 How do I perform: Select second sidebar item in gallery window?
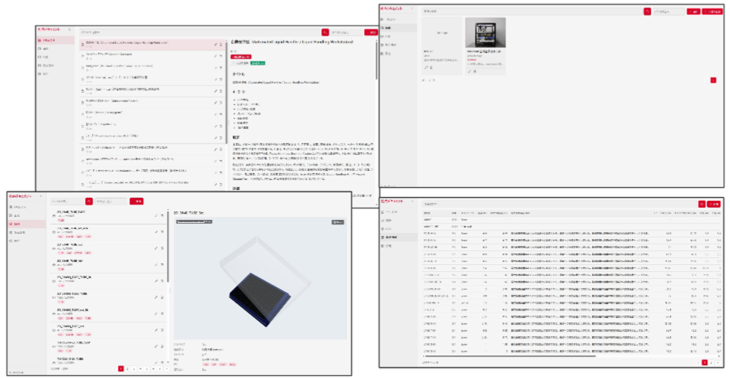tap(398, 28)
